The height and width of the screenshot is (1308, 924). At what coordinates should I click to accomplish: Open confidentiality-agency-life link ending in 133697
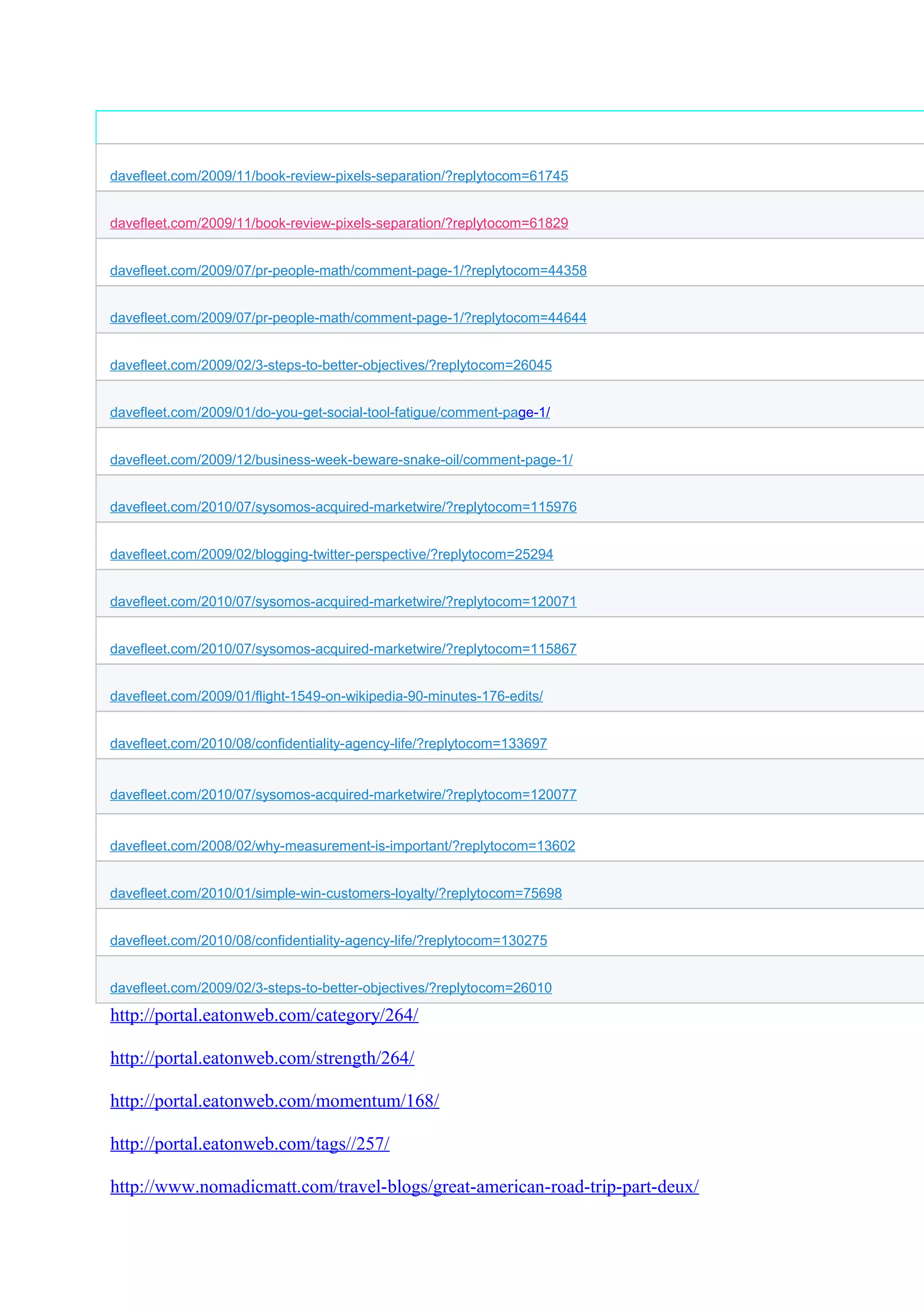coord(328,743)
